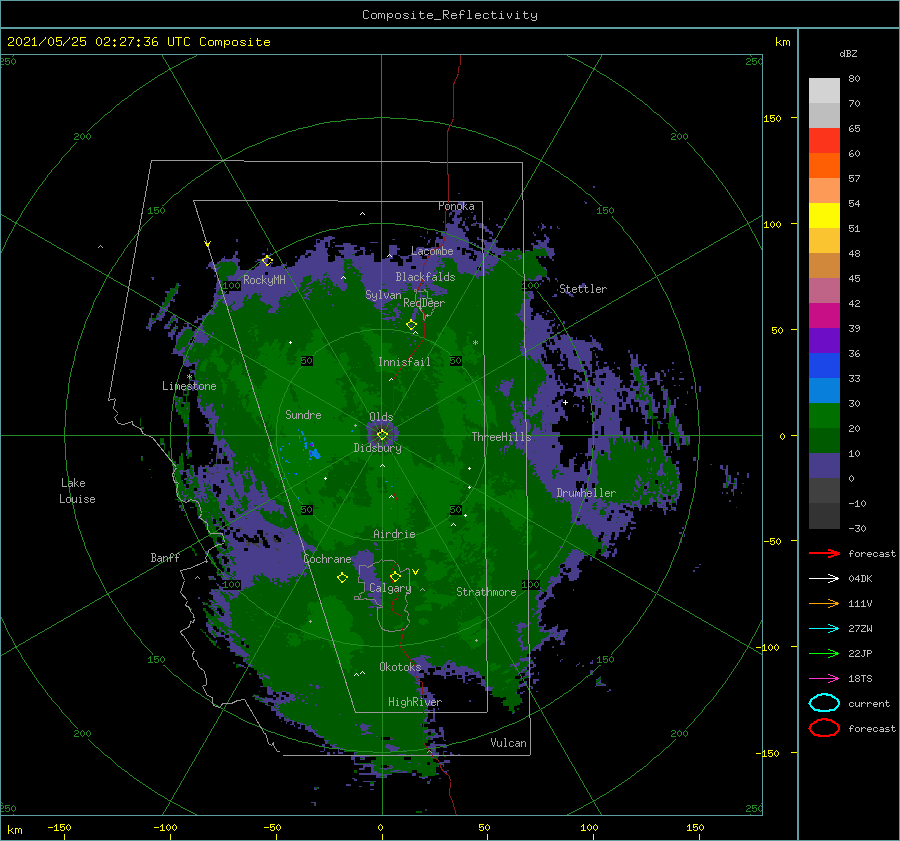Click the Sylvan label on the map
The image size is (900, 841).
pos(383,295)
